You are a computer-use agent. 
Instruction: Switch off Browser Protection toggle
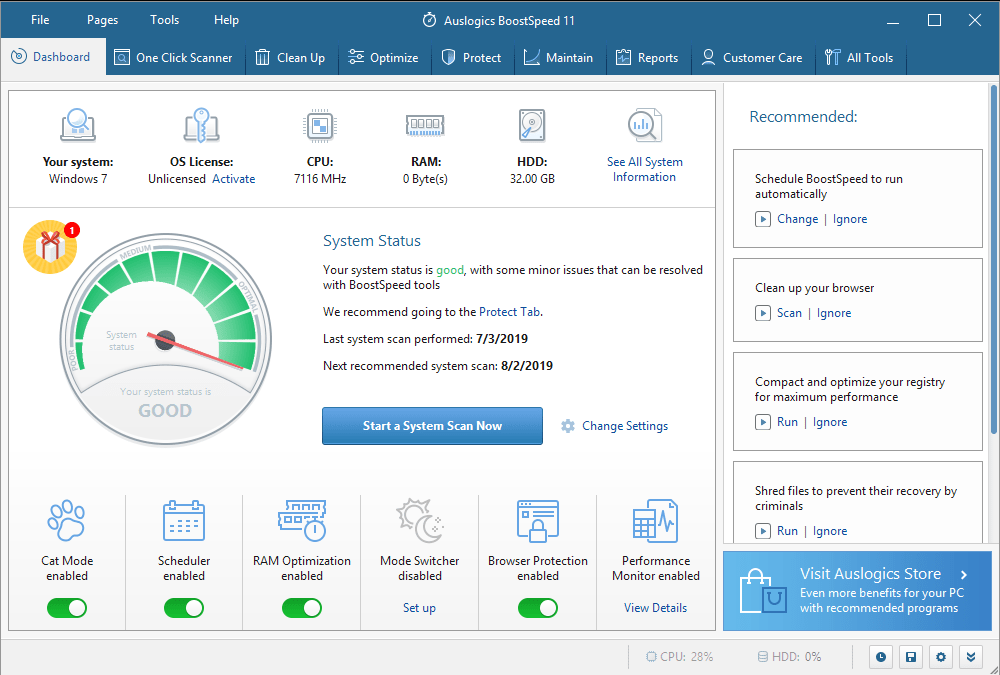(538, 608)
